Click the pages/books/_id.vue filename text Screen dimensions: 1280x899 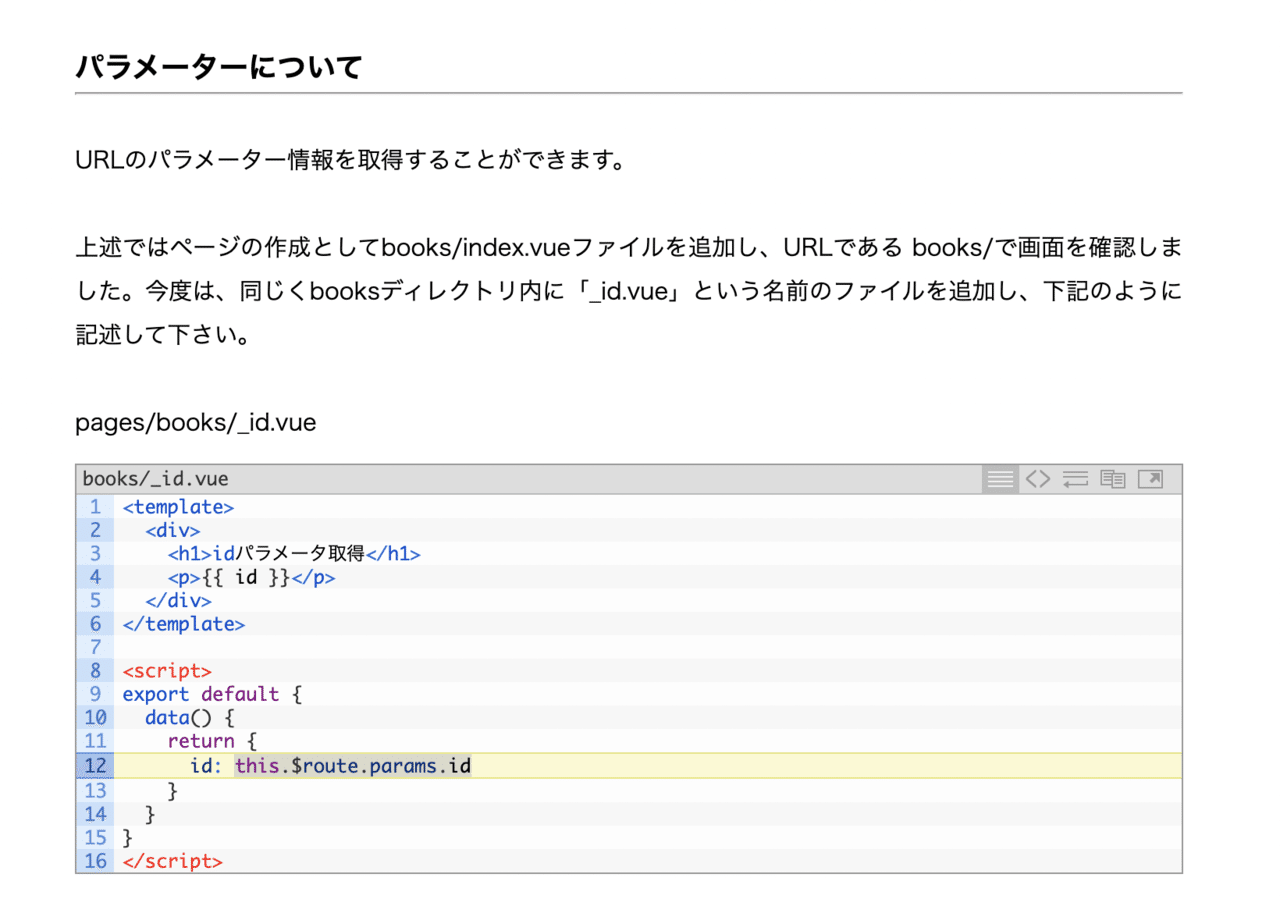tap(195, 422)
